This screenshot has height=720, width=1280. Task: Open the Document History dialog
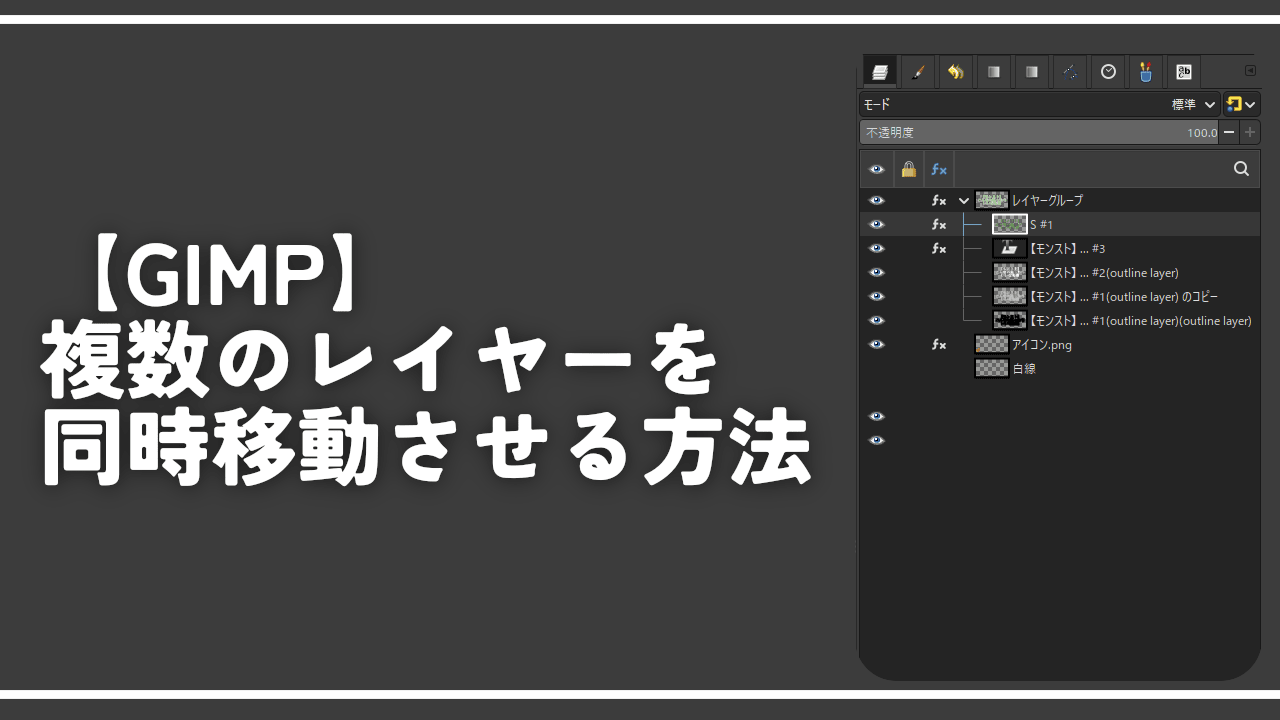point(1107,71)
